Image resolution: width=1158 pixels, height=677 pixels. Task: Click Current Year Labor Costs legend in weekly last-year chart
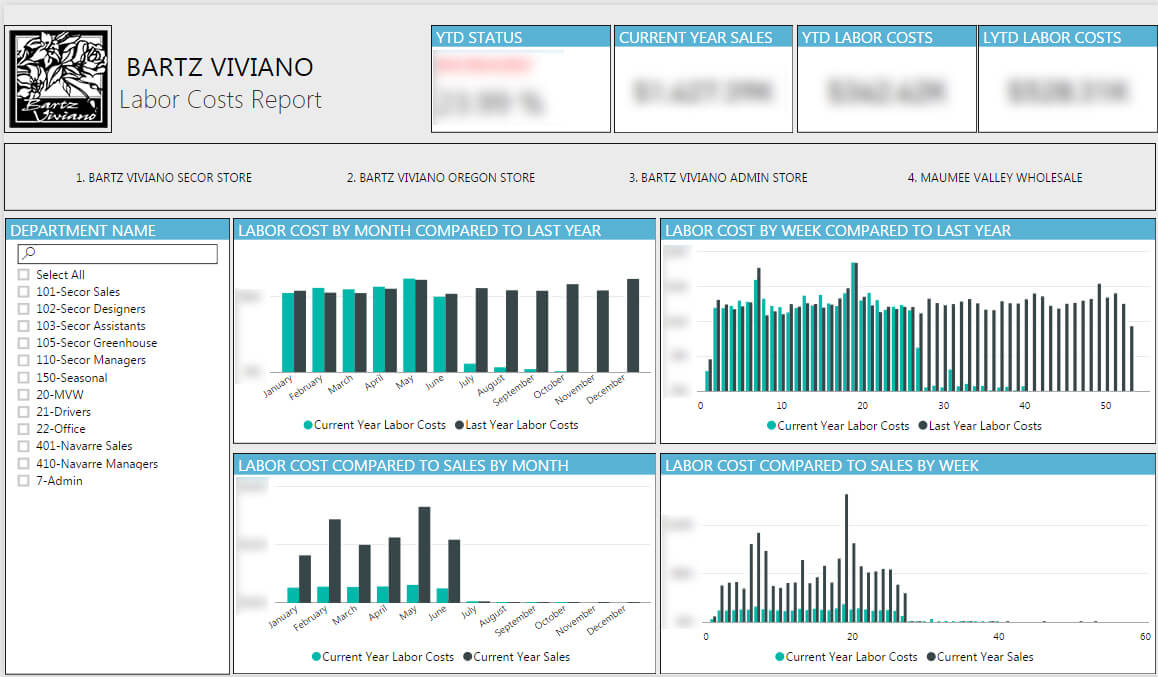pos(838,426)
